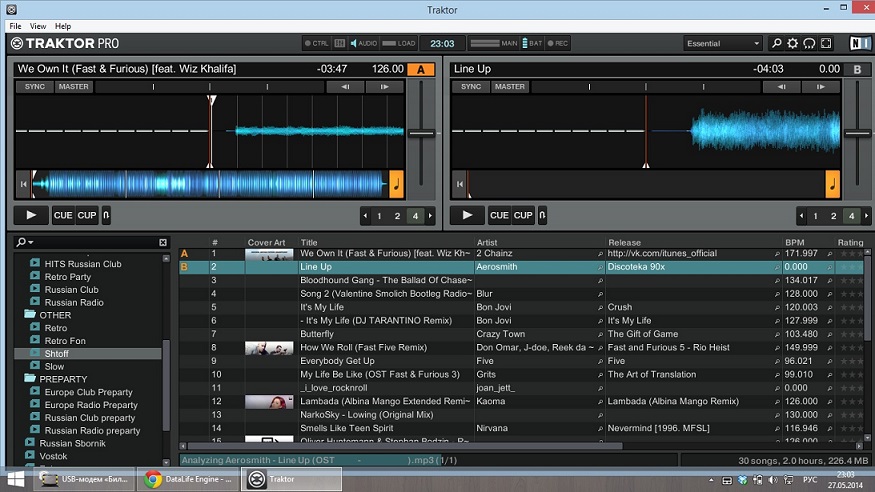Nudge deck B tempo bend backward
The height and width of the screenshot is (492, 875).
[x=782, y=86]
